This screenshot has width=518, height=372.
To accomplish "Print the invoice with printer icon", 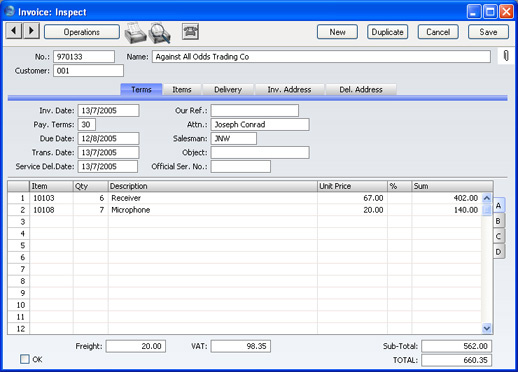I will coord(135,33).
